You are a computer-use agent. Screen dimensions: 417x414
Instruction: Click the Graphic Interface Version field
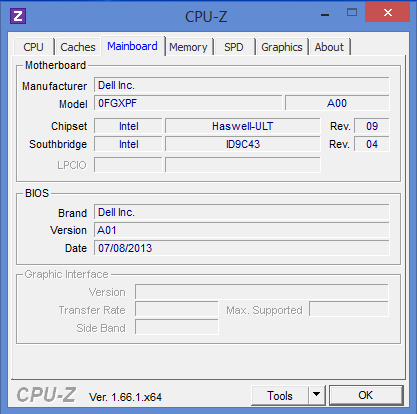(262, 292)
